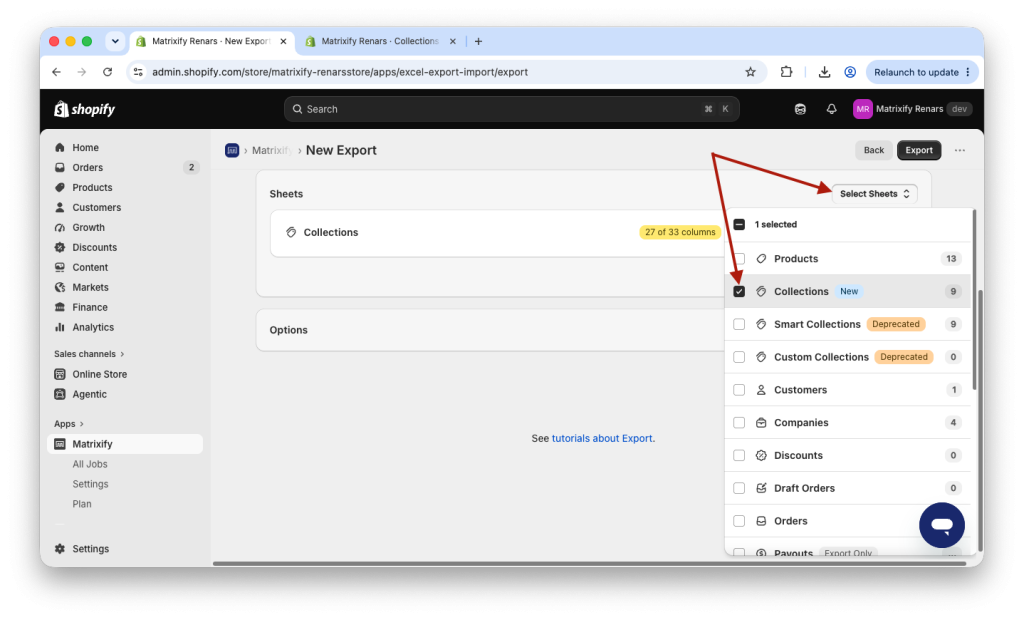
Task: Open the tab search dropdown arrow
Action: tap(115, 41)
